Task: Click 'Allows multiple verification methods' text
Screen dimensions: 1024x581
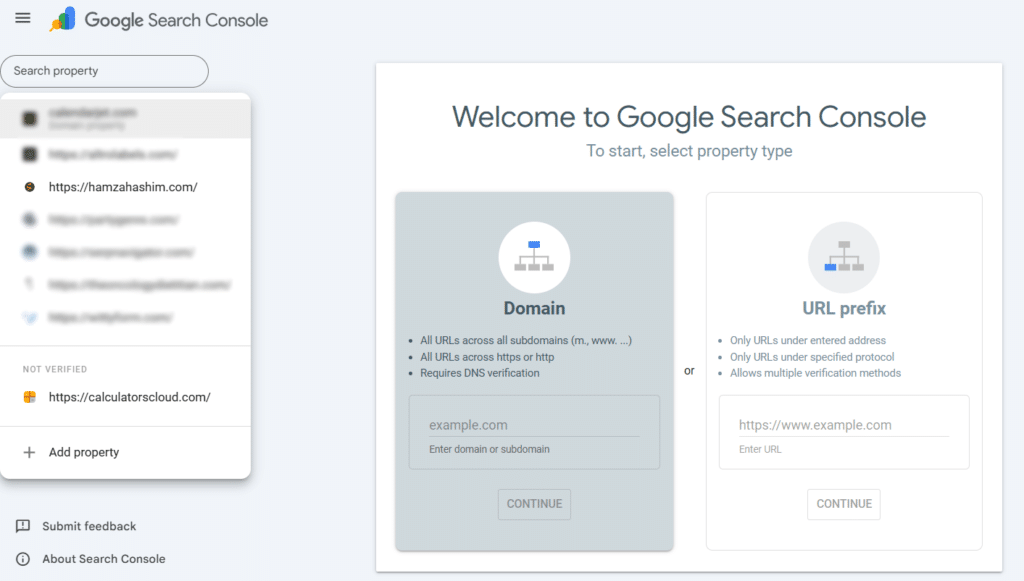Action: point(815,373)
